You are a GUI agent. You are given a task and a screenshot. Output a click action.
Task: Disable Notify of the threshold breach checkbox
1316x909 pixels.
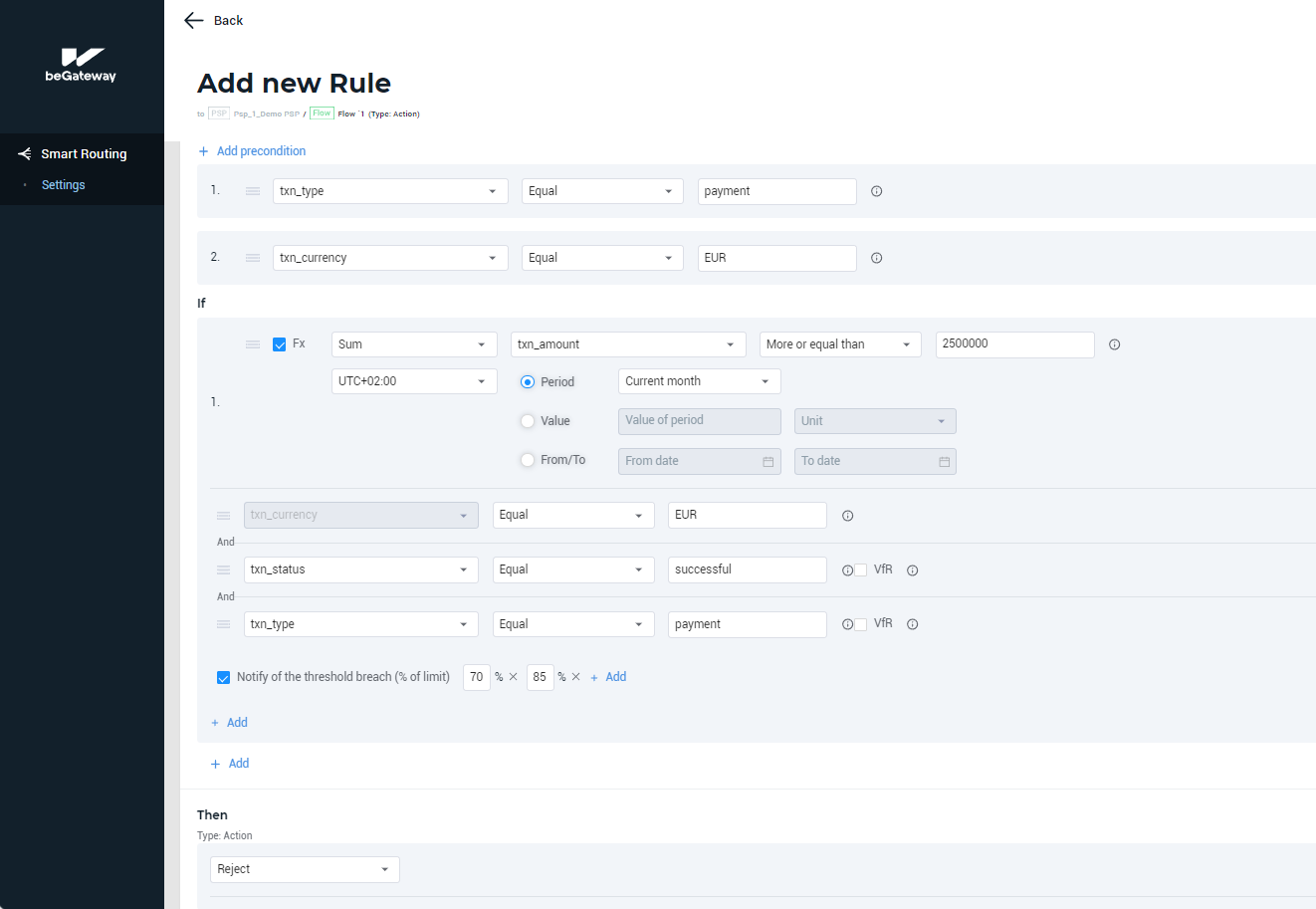pos(224,678)
